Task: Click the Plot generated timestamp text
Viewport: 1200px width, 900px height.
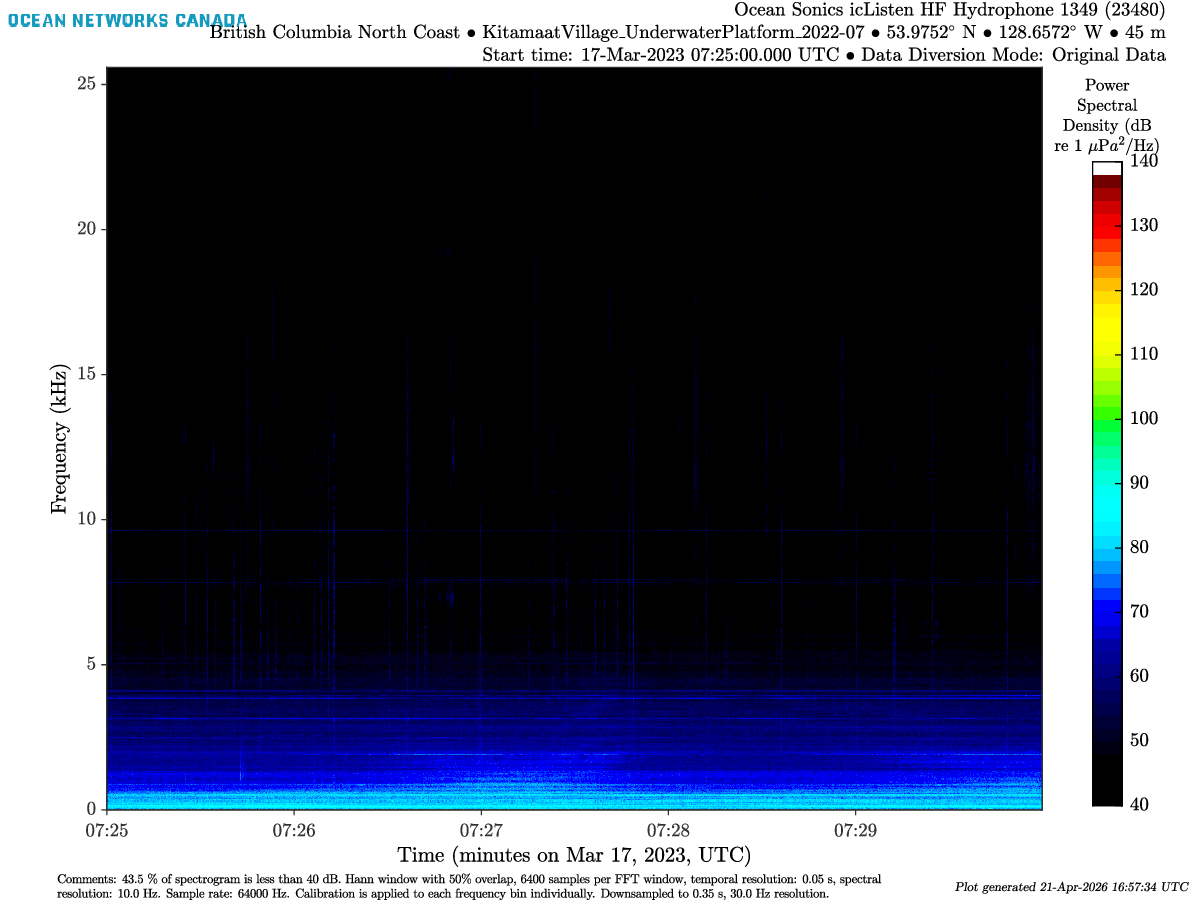Action: [1072, 887]
